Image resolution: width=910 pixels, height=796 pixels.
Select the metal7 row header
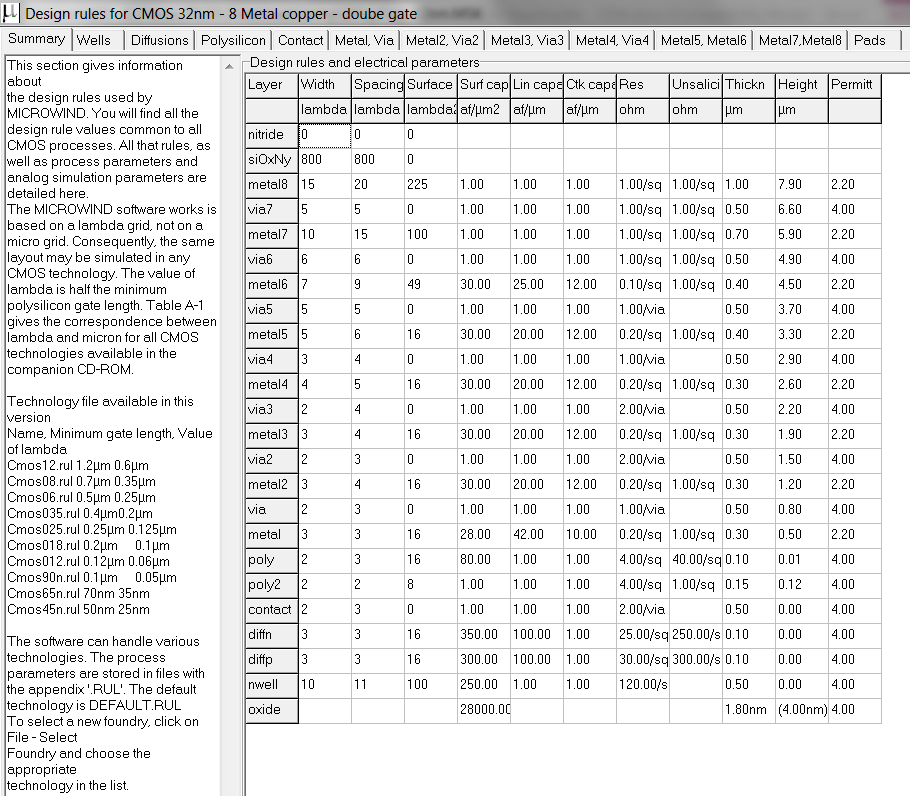(272, 234)
